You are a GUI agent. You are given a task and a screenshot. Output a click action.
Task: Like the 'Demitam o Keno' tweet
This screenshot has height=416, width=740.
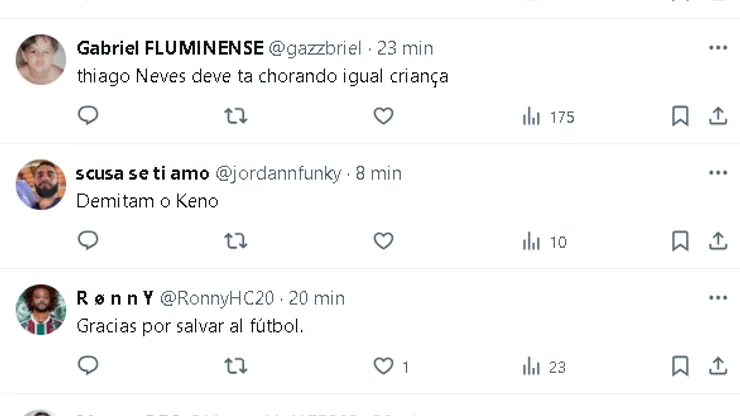click(x=383, y=241)
